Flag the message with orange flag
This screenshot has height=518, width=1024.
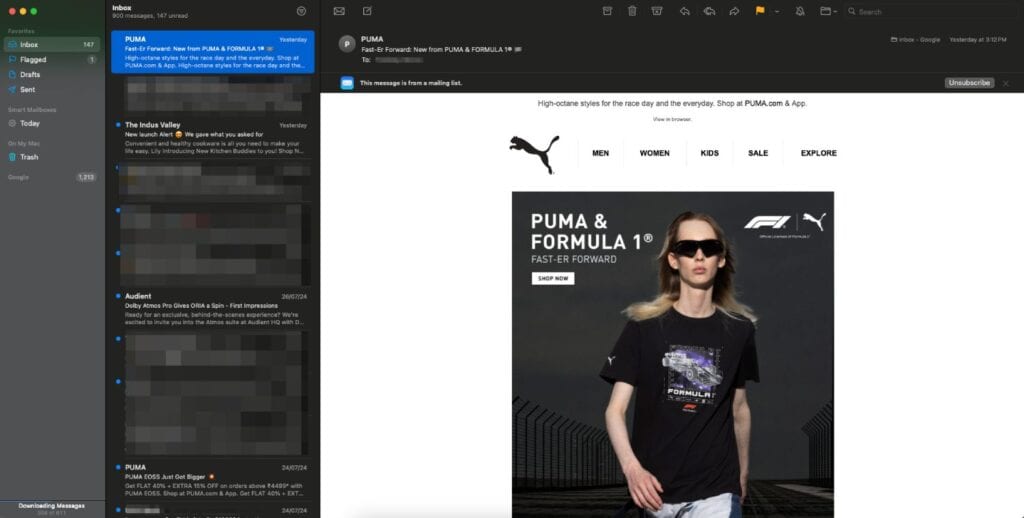point(760,11)
